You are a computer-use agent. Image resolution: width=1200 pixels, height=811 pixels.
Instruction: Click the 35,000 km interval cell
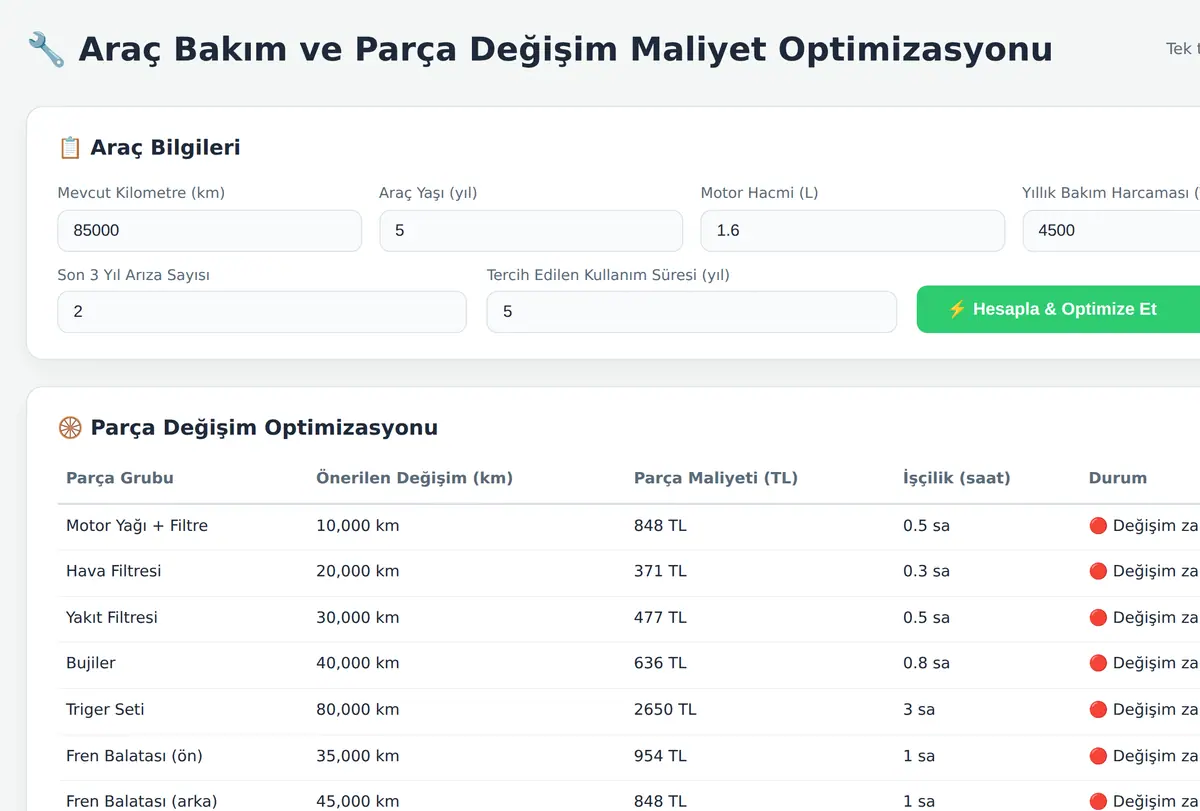point(357,756)
